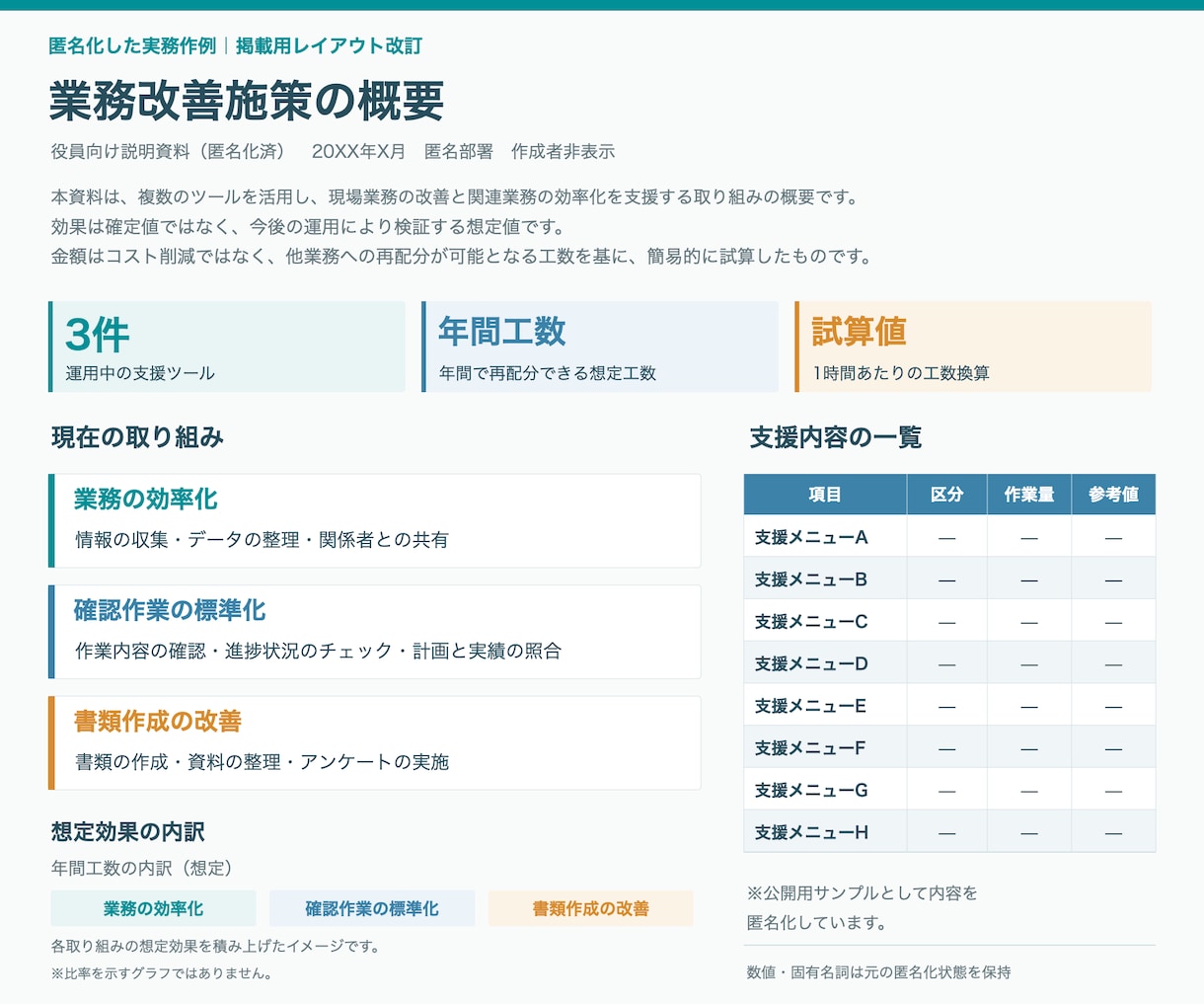Image resolution: width=1204 pixels, height=1004 pixels.
Task: Click 運用中の支援ツール caption
Action: (x=140, y=373)
